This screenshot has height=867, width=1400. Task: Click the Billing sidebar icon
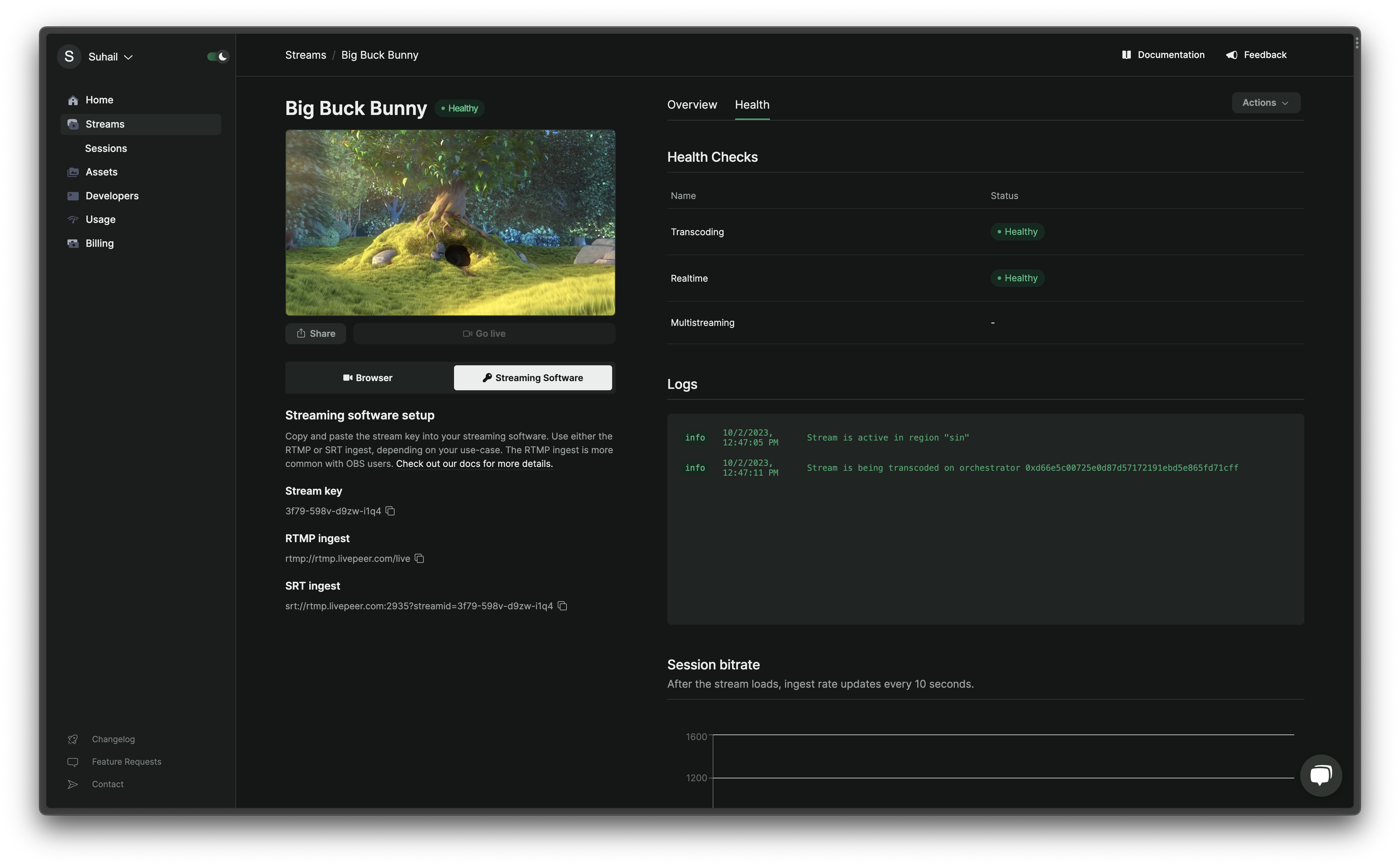click(73, 244)
